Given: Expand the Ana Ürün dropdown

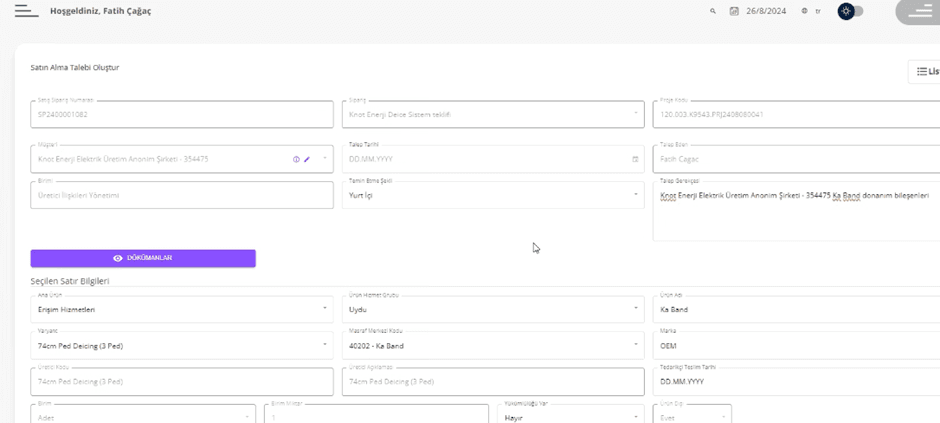Looking at the screenshot, I should coord(324,309).
